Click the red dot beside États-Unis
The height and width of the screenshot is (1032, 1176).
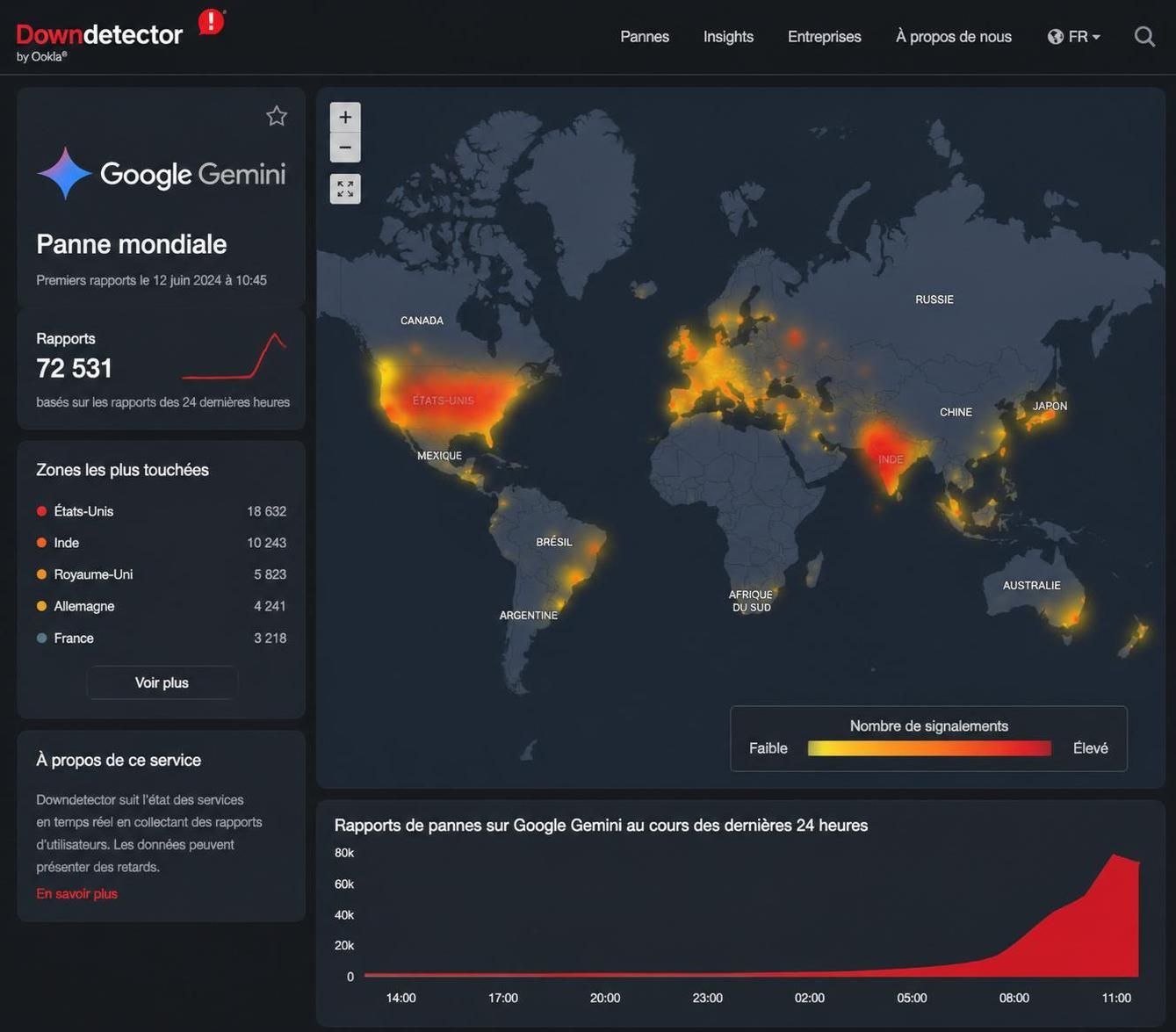41,511
